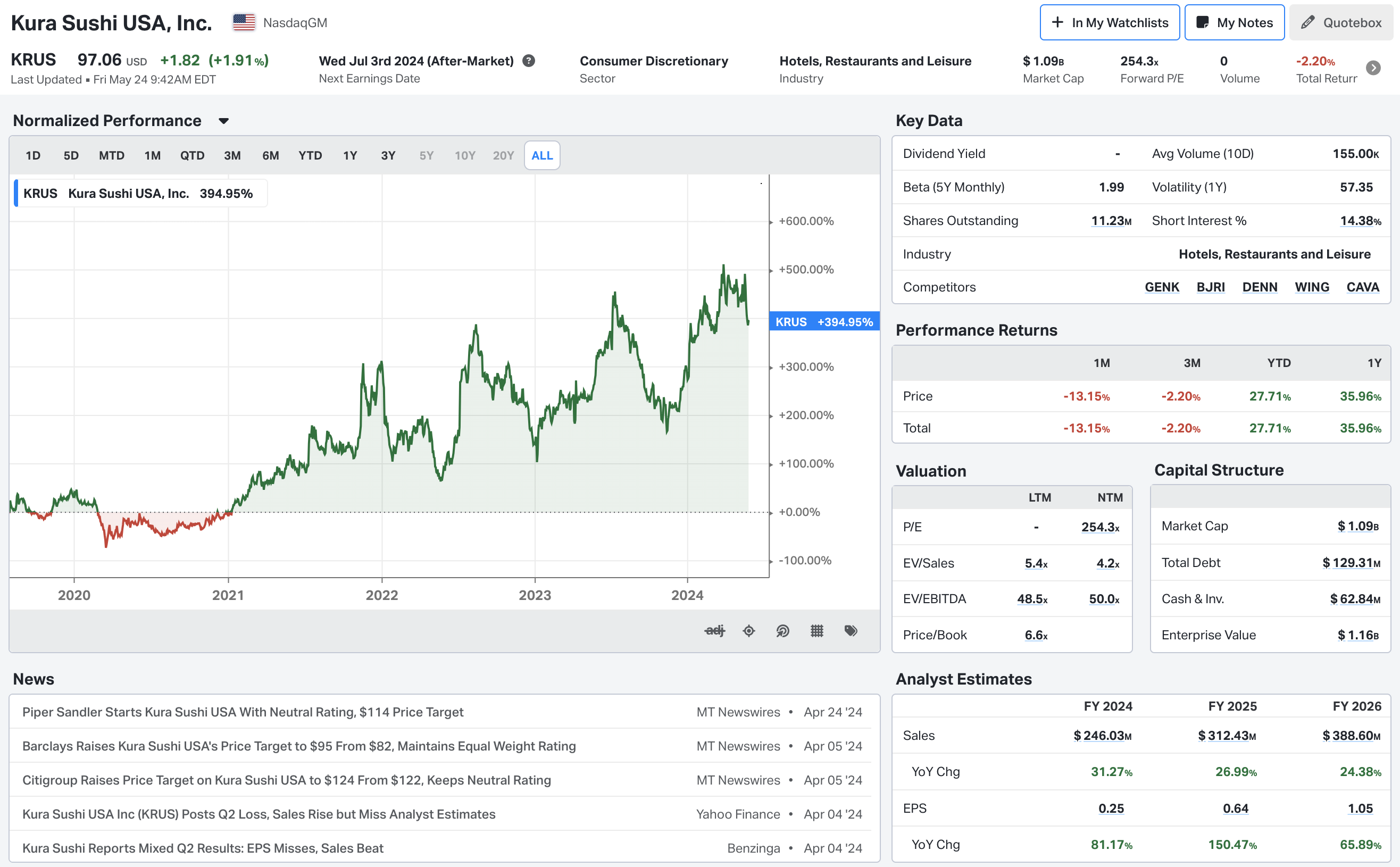
Task: Click the crosshair icon below the chart
Action: click(749, 631)
